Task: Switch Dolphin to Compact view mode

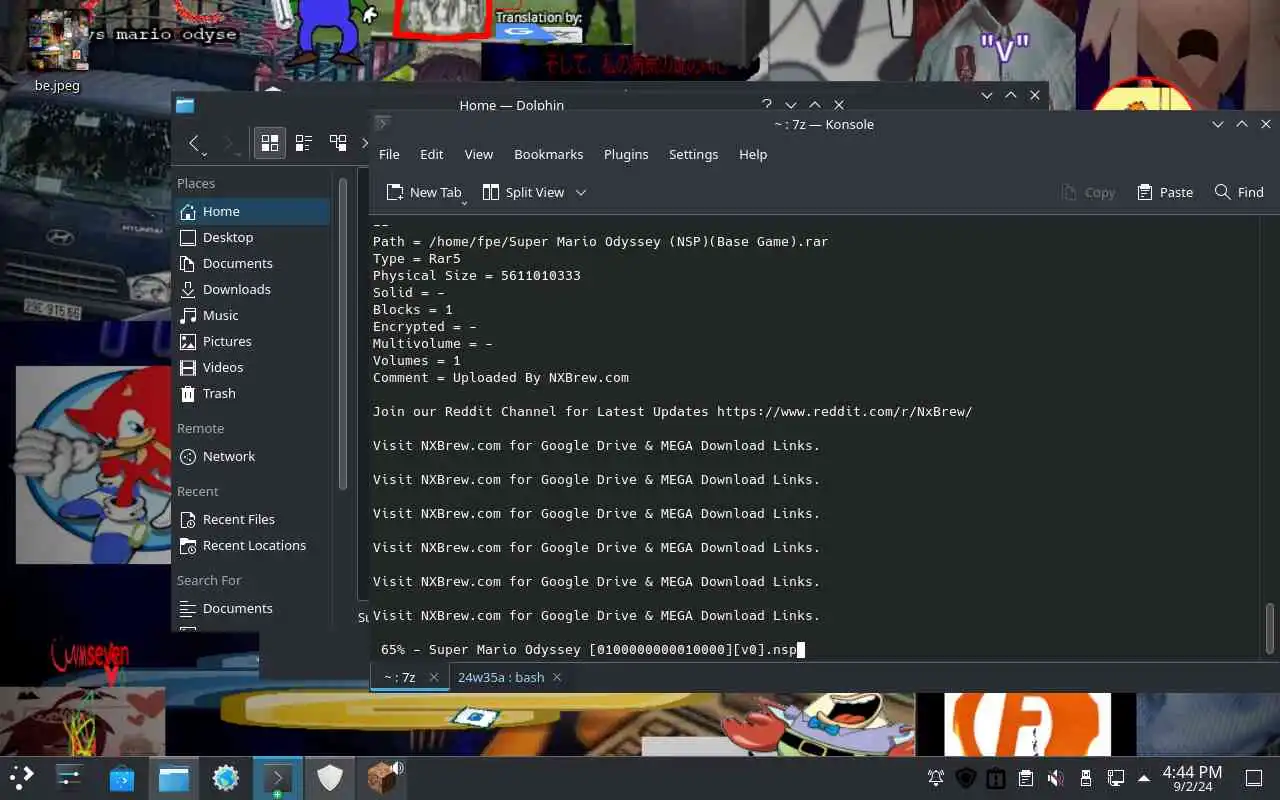Action: (304, 143)
